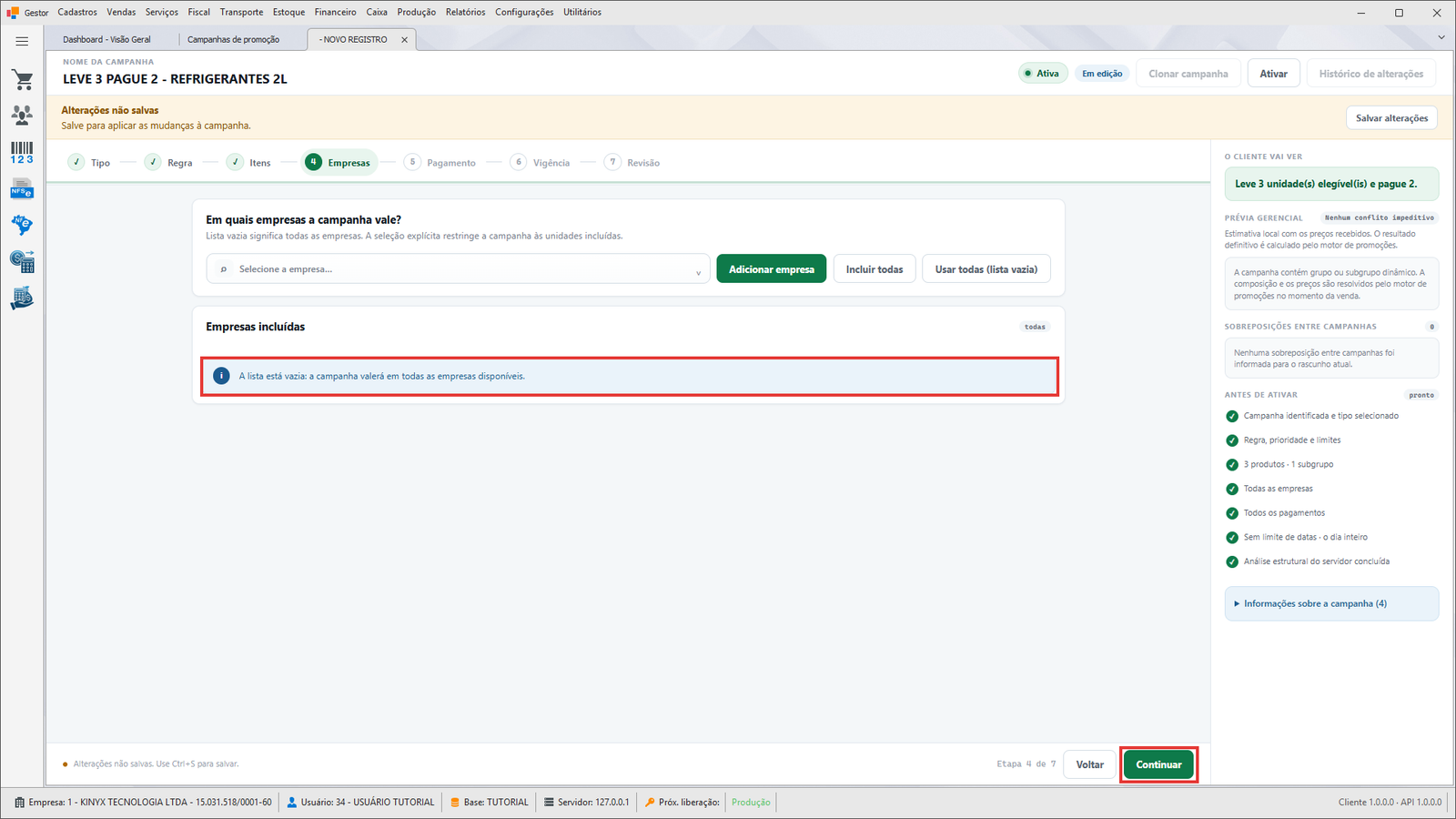Open the NFS-e service invoice icon
Viewport: 1456px width, 819px height.
pos(22,189)
